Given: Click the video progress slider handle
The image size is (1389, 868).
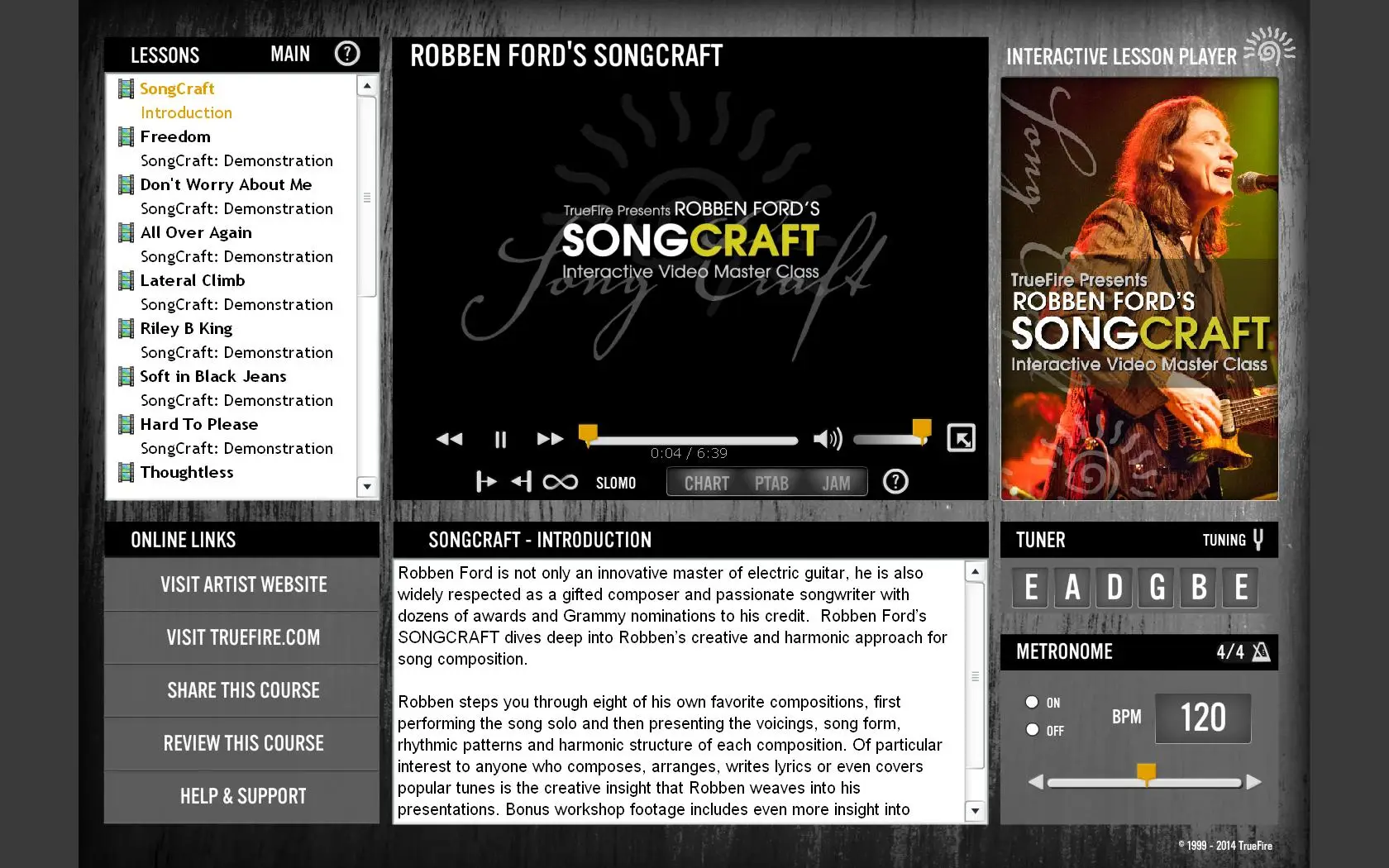Looking at the screenshot, I should point(588,435).
